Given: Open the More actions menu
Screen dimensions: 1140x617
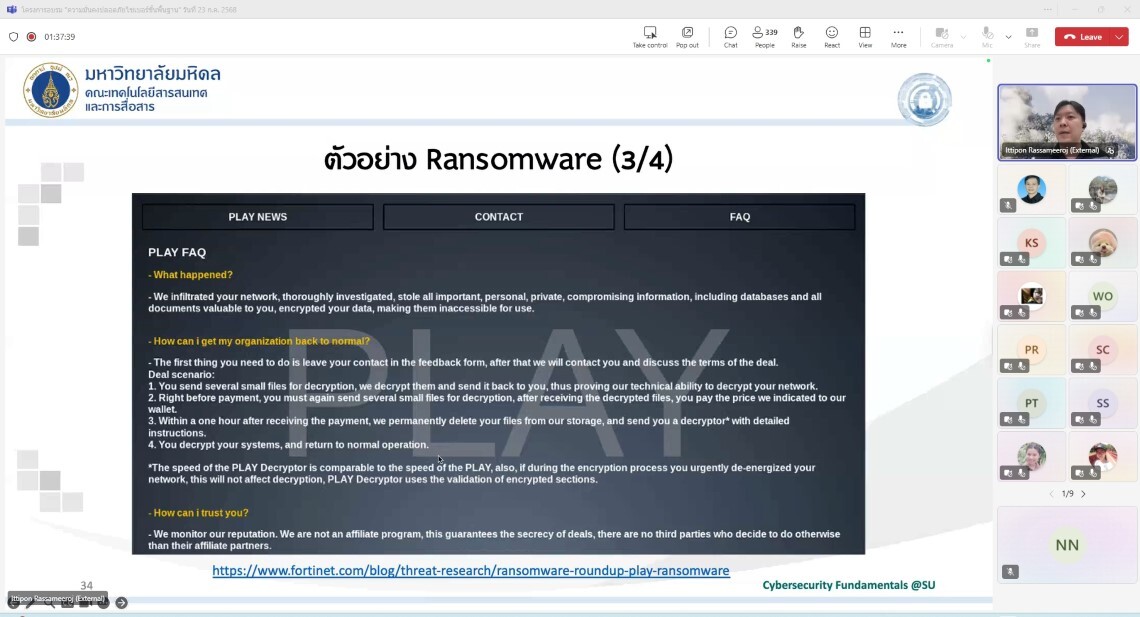Looking at the screenshot, I should [x=898, y=37].
